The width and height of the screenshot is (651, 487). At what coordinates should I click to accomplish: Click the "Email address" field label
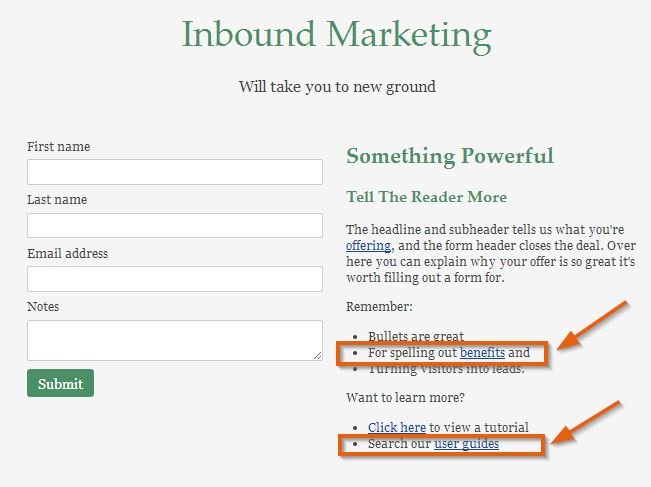68,253
